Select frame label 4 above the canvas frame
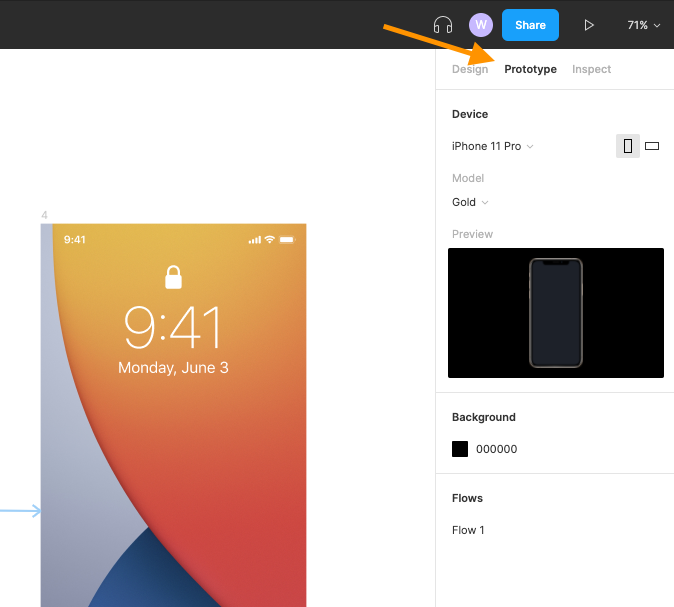The height and width of the screenshot is (607, 674). coord(44,215)
